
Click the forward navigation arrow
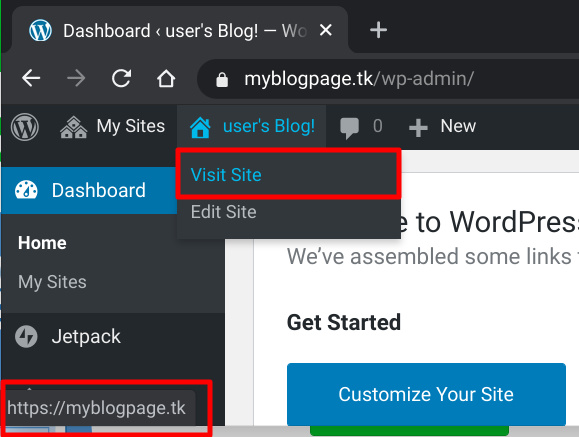coord(76,78)
